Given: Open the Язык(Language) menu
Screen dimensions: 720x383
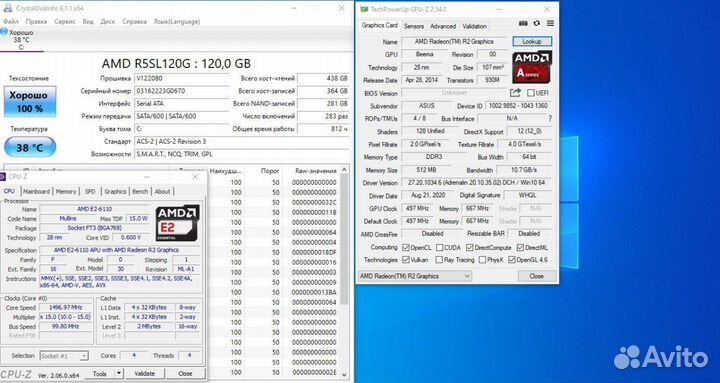Looking at the screenshot, I should tap(177, 22).
